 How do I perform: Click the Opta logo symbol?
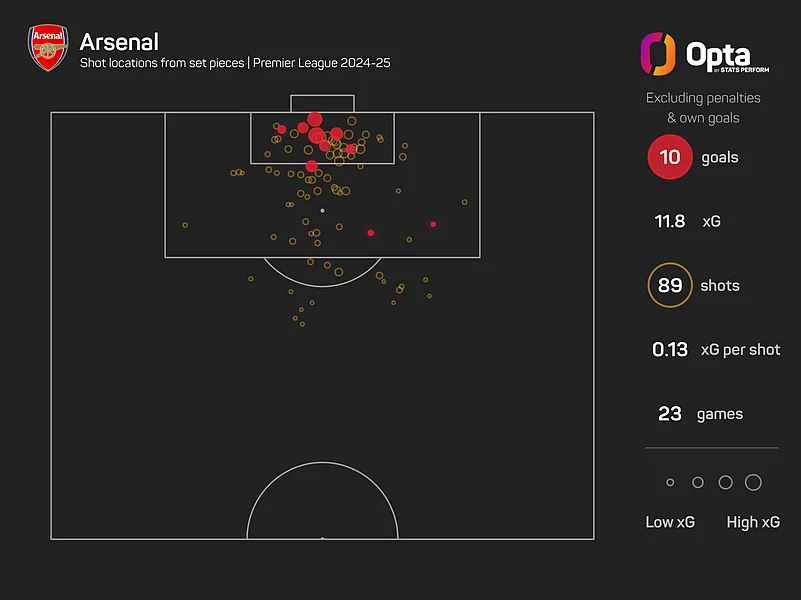[657, 53]
